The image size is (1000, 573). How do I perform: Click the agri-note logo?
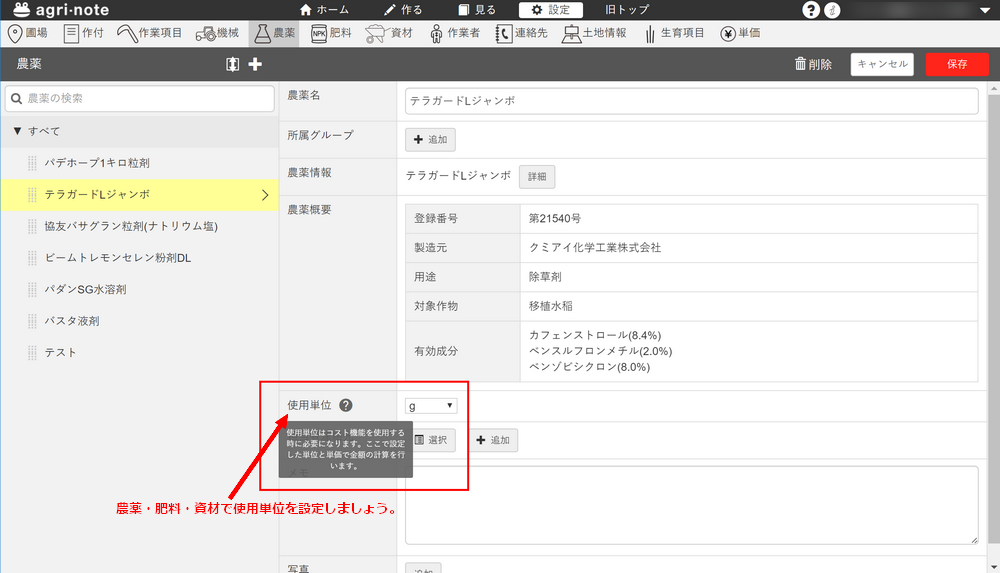click(x=61, y=10)
